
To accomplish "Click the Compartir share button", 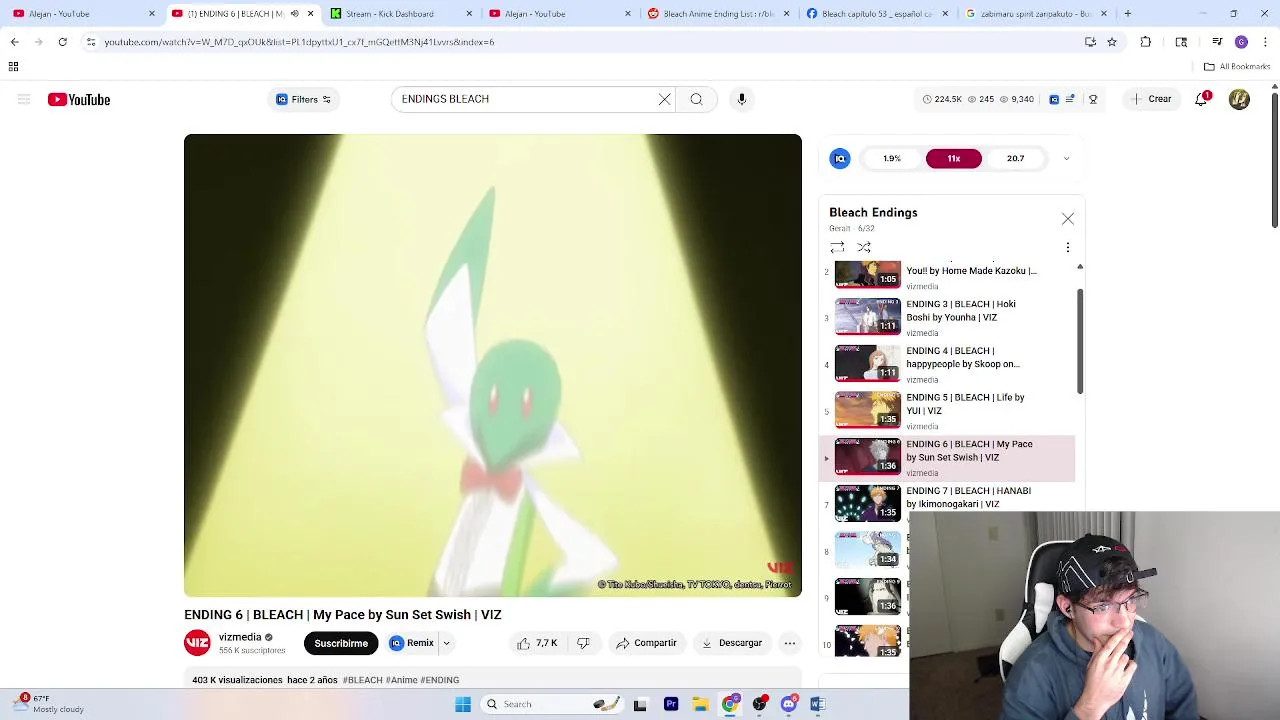I will click(647, 643).
